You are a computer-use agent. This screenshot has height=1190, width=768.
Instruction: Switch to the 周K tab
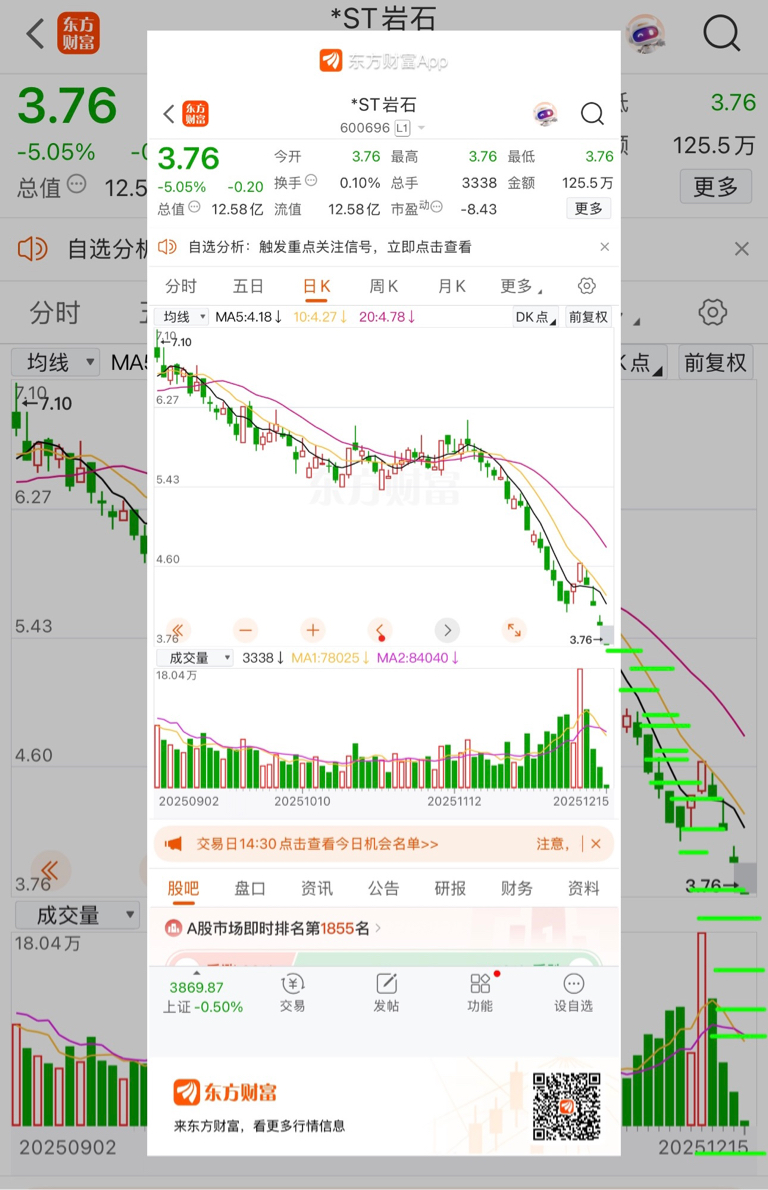(x=383, y=286)
